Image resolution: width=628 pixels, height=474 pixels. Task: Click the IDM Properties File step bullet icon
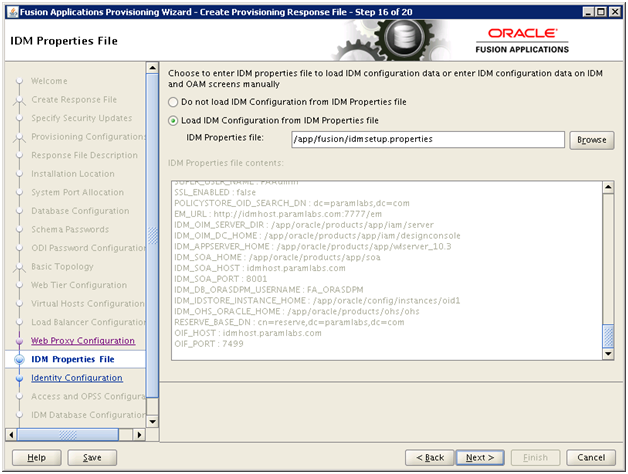19,359
